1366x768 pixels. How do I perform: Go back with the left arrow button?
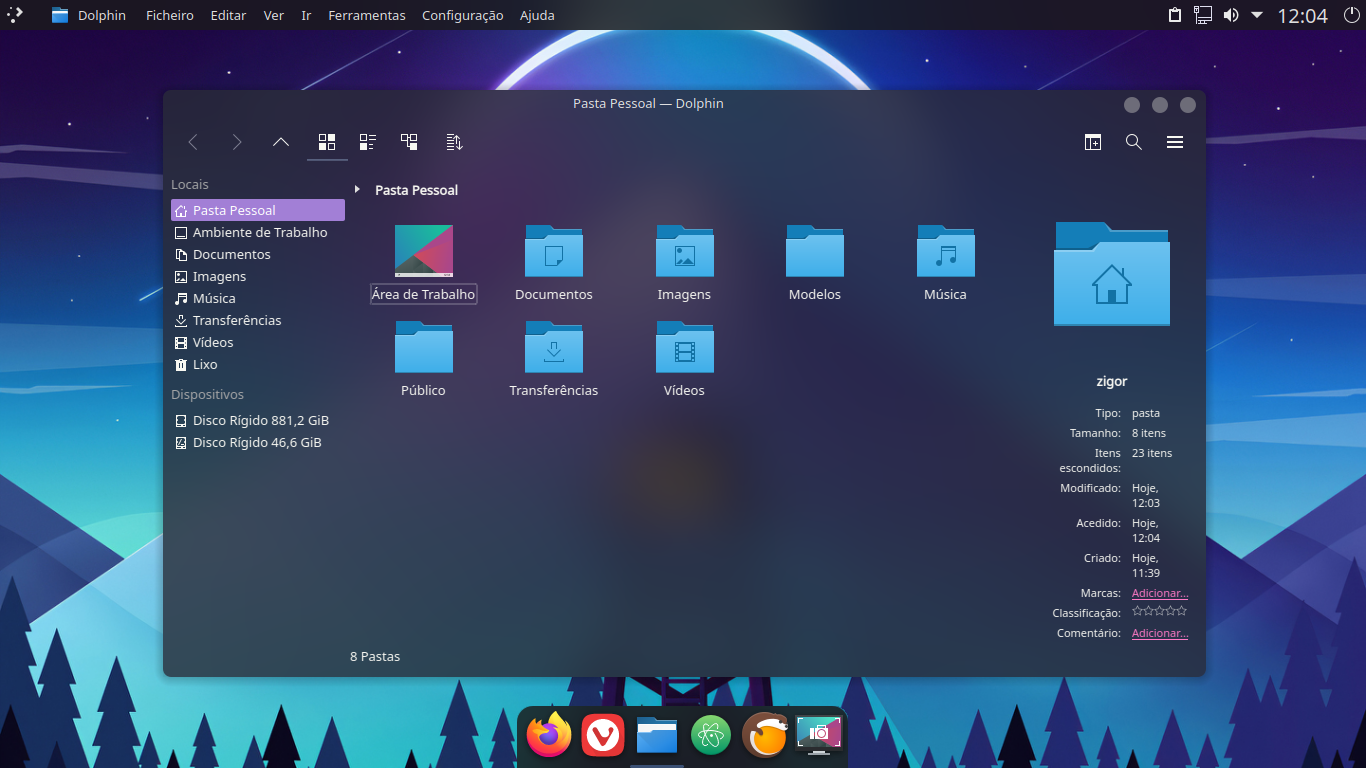(193, 142)
